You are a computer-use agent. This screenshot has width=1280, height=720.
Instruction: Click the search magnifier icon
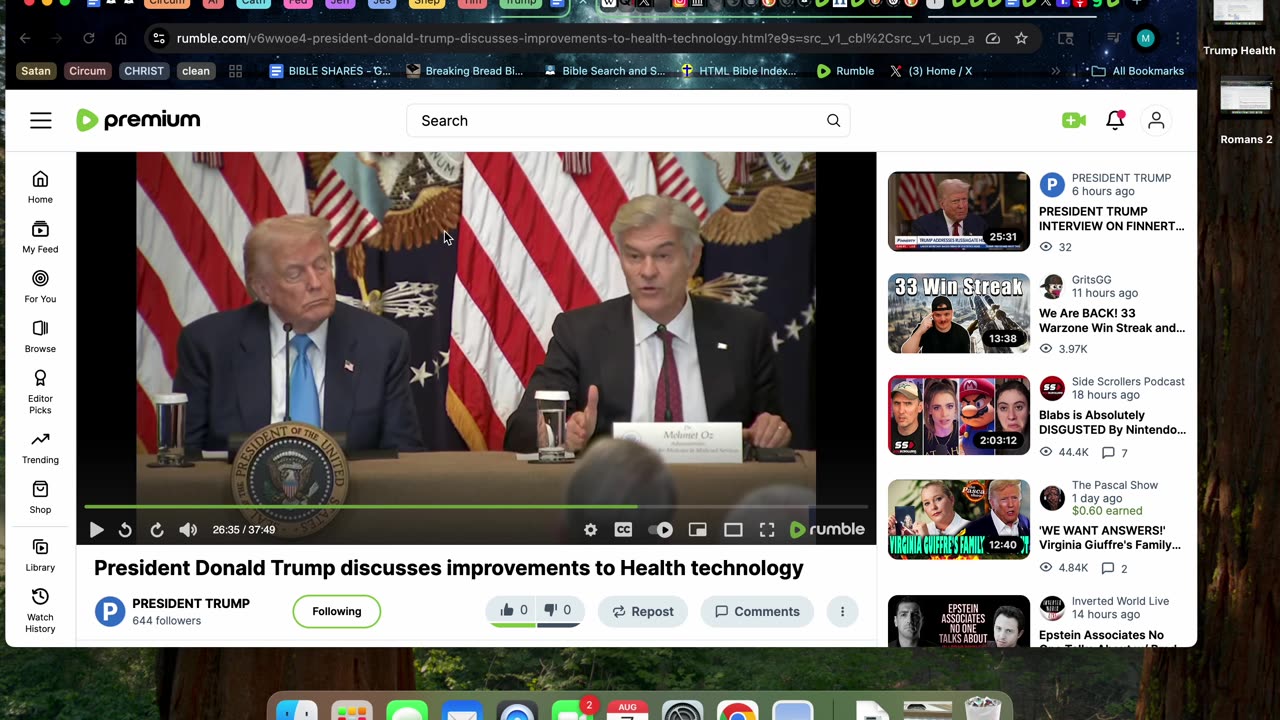point(833,121)
